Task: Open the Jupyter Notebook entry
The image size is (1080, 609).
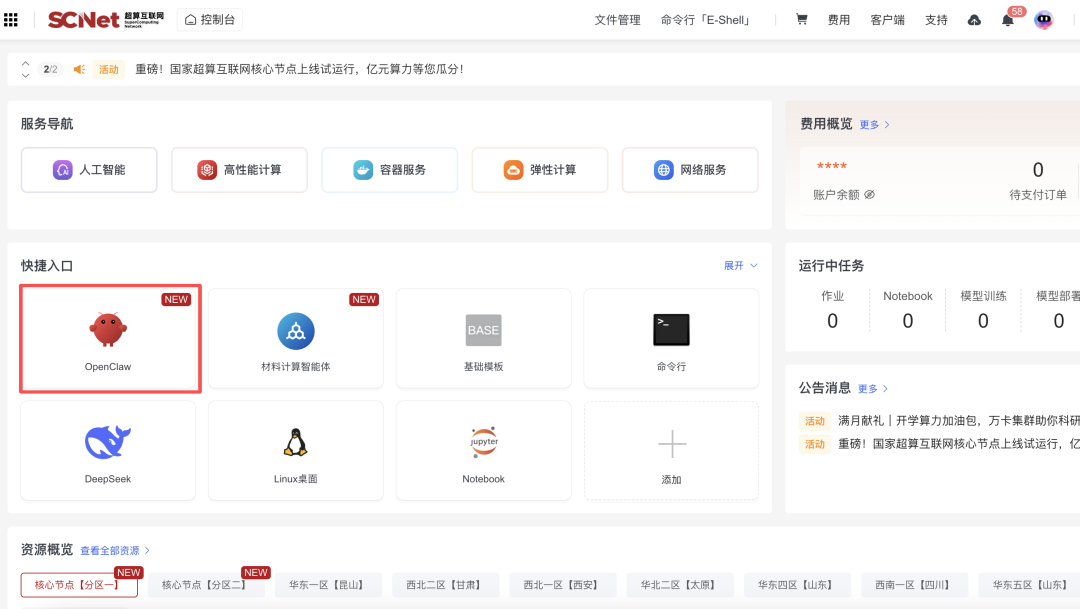Action: pos(483,440)
